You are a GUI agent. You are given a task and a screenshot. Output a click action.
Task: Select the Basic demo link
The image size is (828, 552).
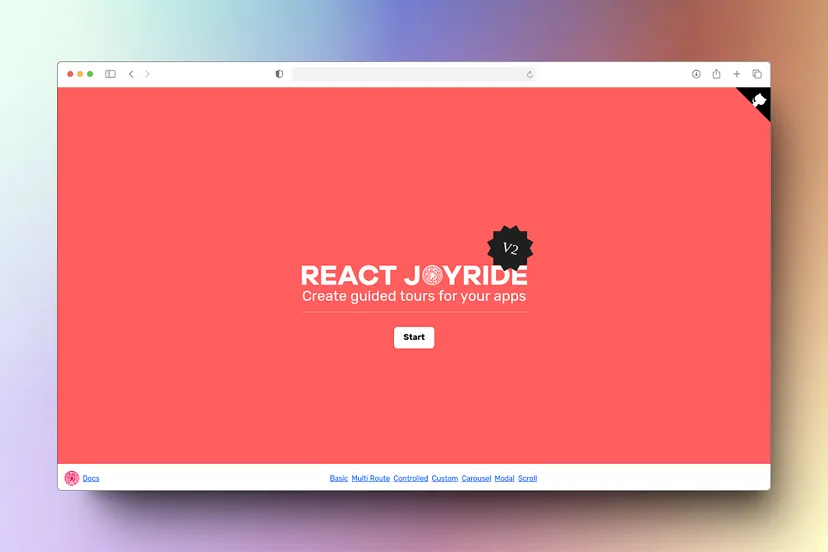point(339,479)
